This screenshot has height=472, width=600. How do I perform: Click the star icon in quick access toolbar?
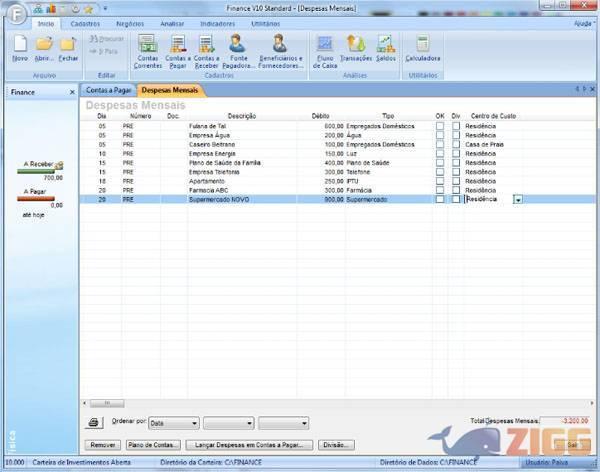[x=89, y=9]
